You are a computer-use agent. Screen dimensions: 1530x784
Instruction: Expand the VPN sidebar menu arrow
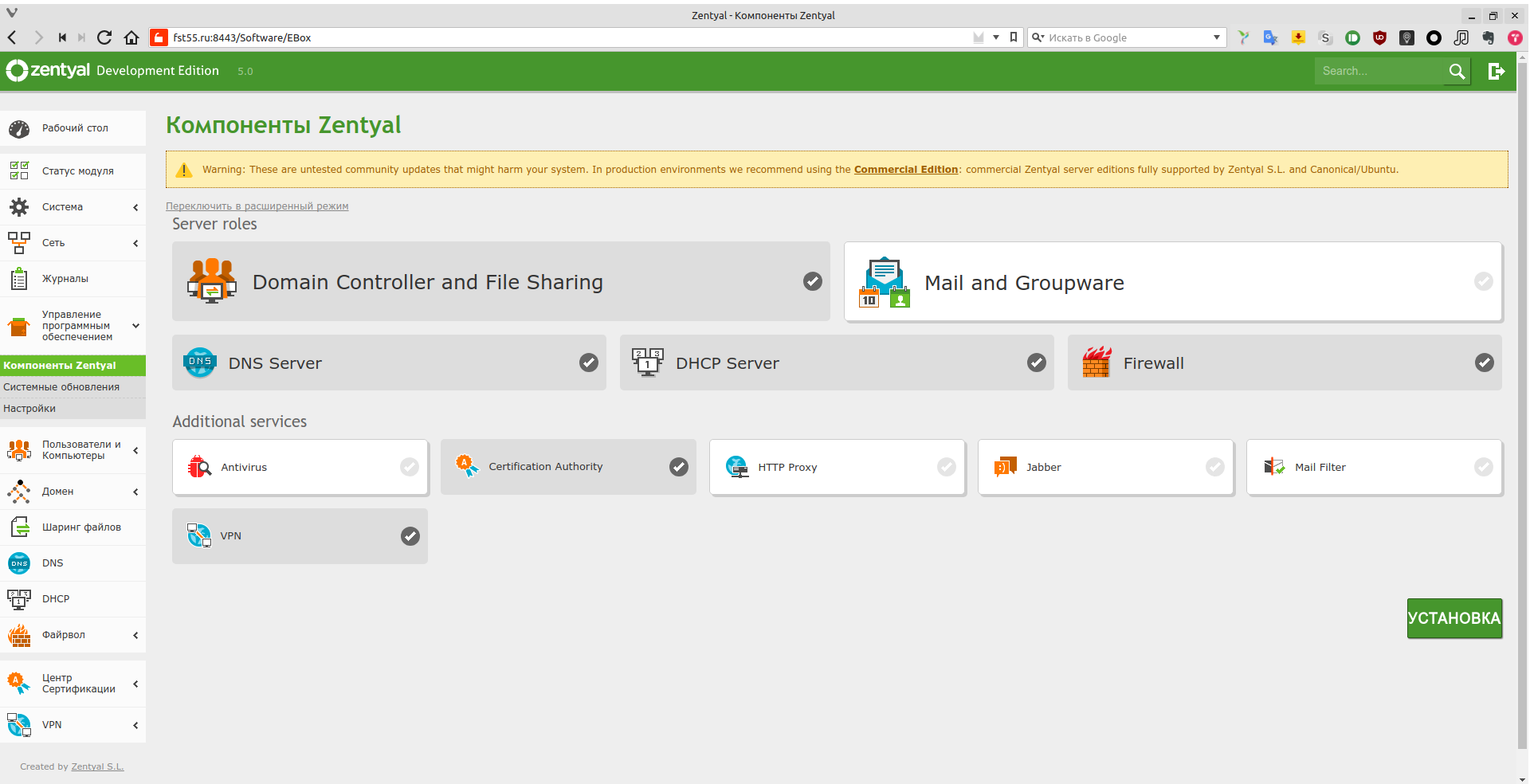coord(135,725)
